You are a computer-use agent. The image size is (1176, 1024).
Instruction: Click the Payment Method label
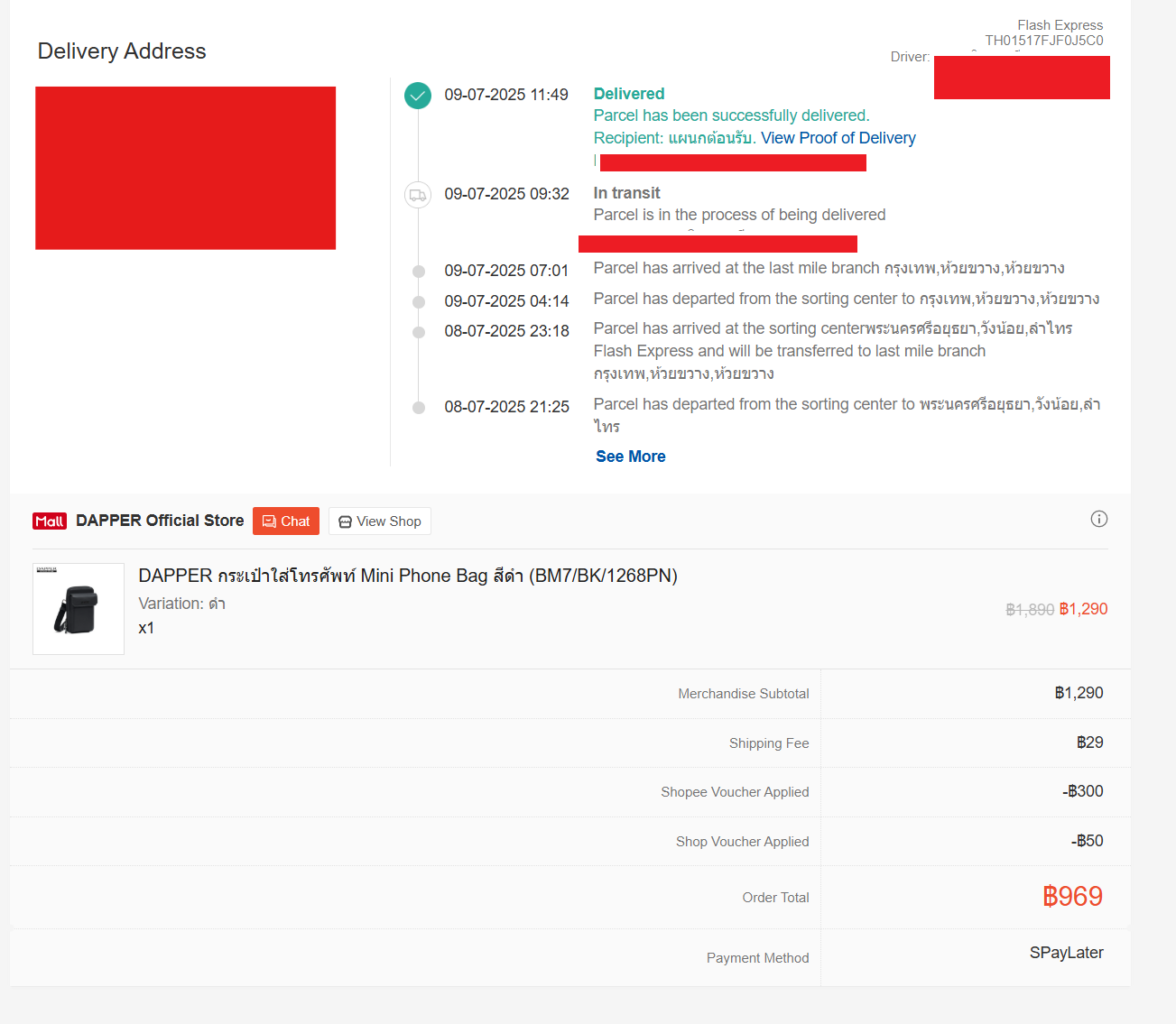point(758,958)
